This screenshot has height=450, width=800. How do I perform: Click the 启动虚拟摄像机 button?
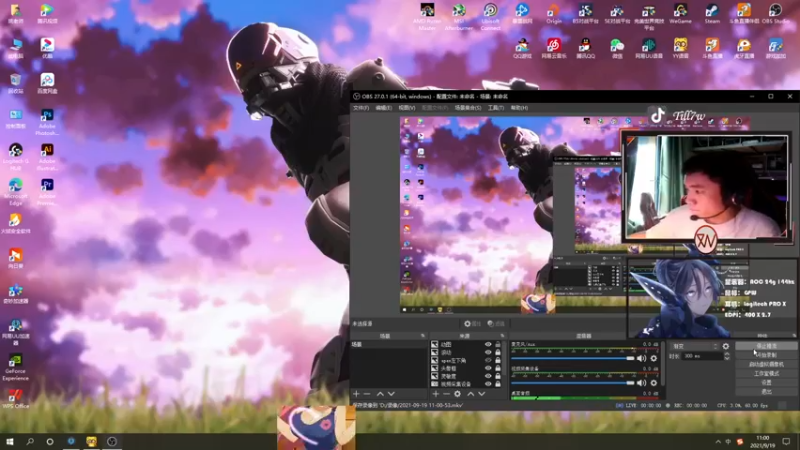tap(766, 364)
